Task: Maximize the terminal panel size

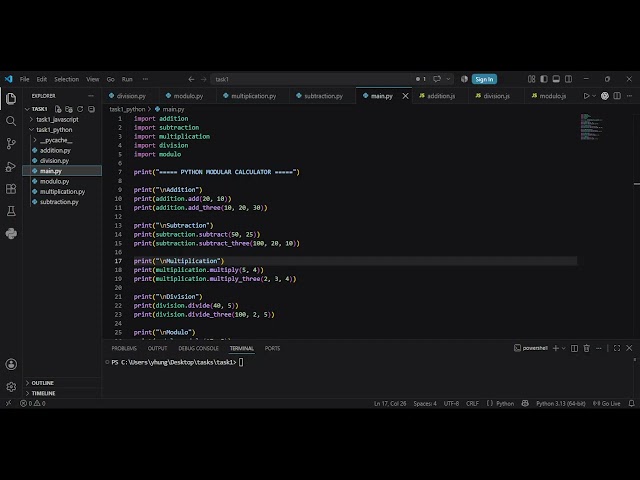Action: (x=617, y=348)
